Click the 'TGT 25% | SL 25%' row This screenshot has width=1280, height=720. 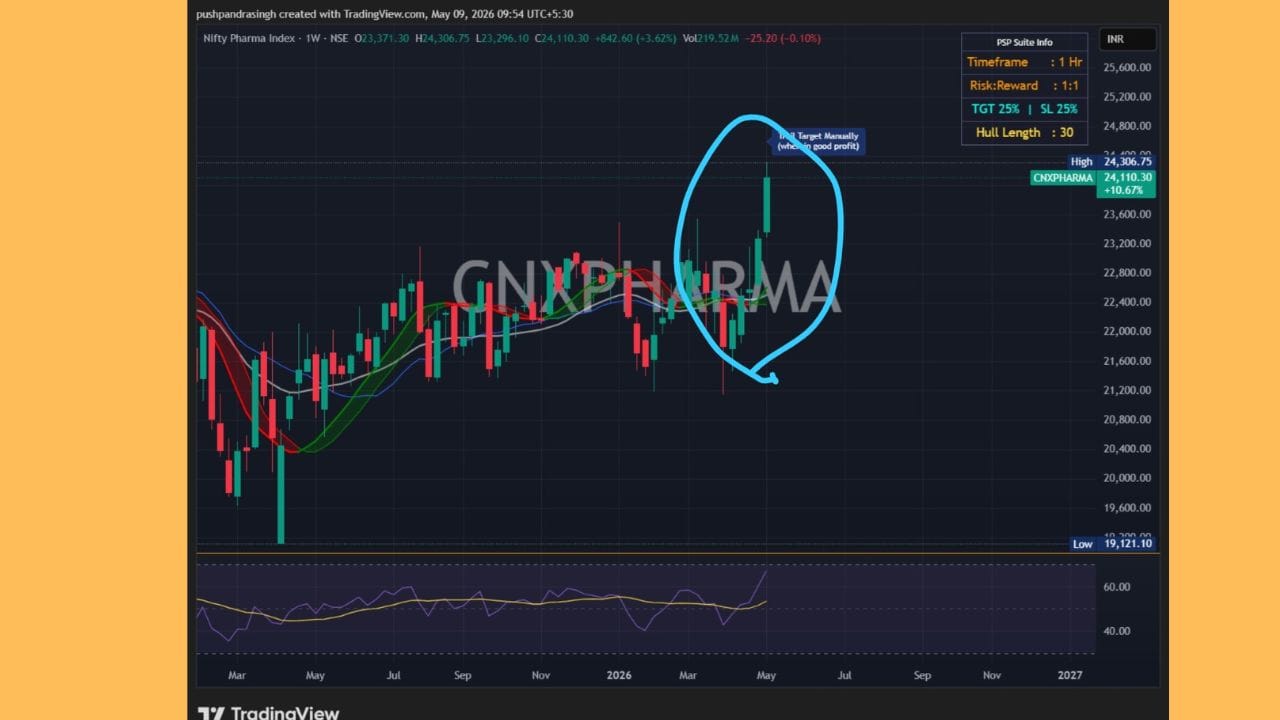pos(1024,109)
